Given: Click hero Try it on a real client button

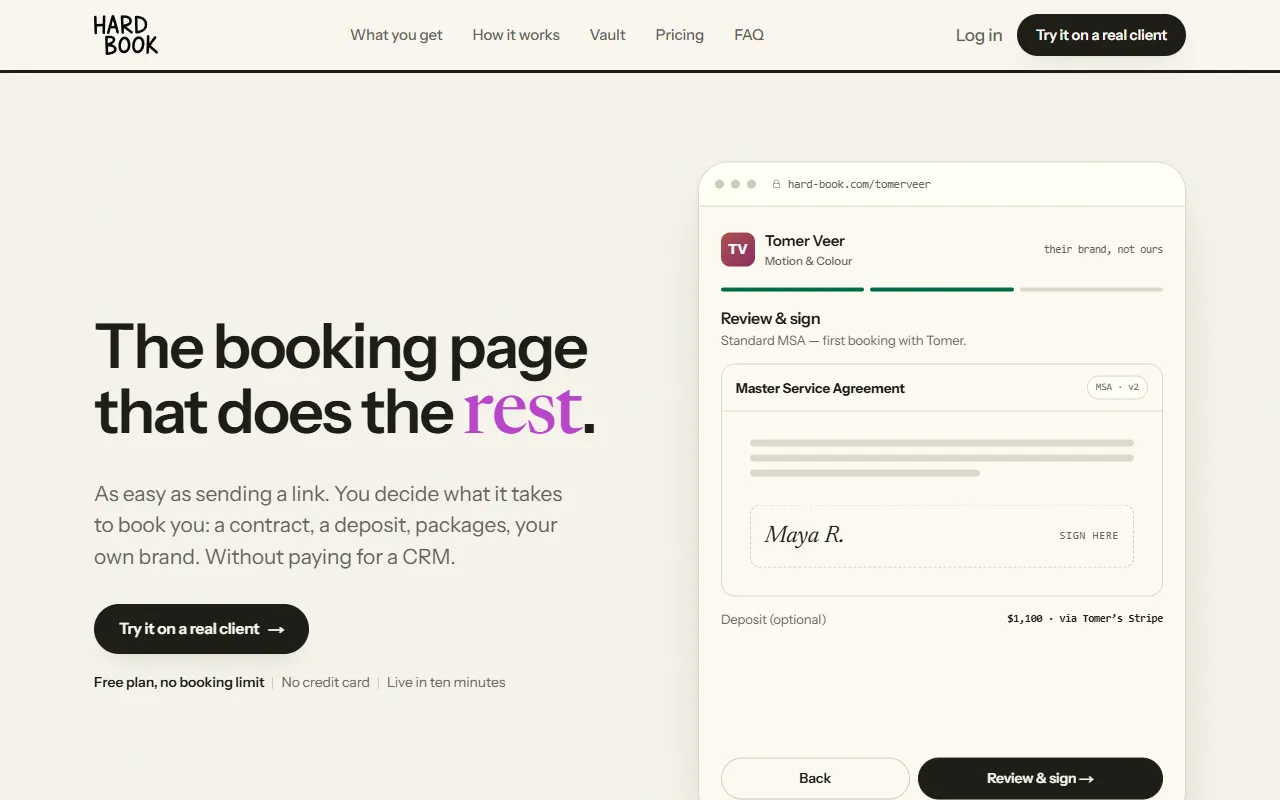Looking at the screenshot, I should point(201,629).
